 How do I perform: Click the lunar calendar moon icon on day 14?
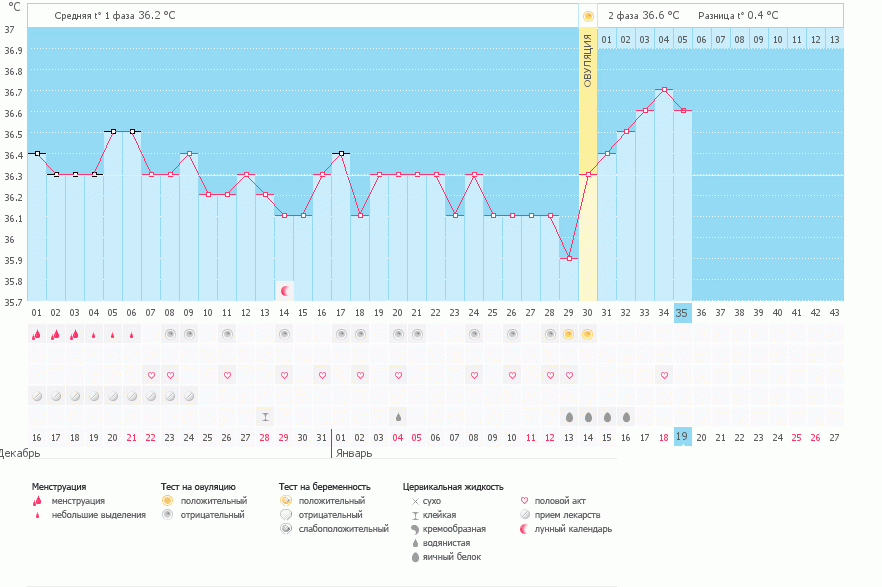pos(285,290)
